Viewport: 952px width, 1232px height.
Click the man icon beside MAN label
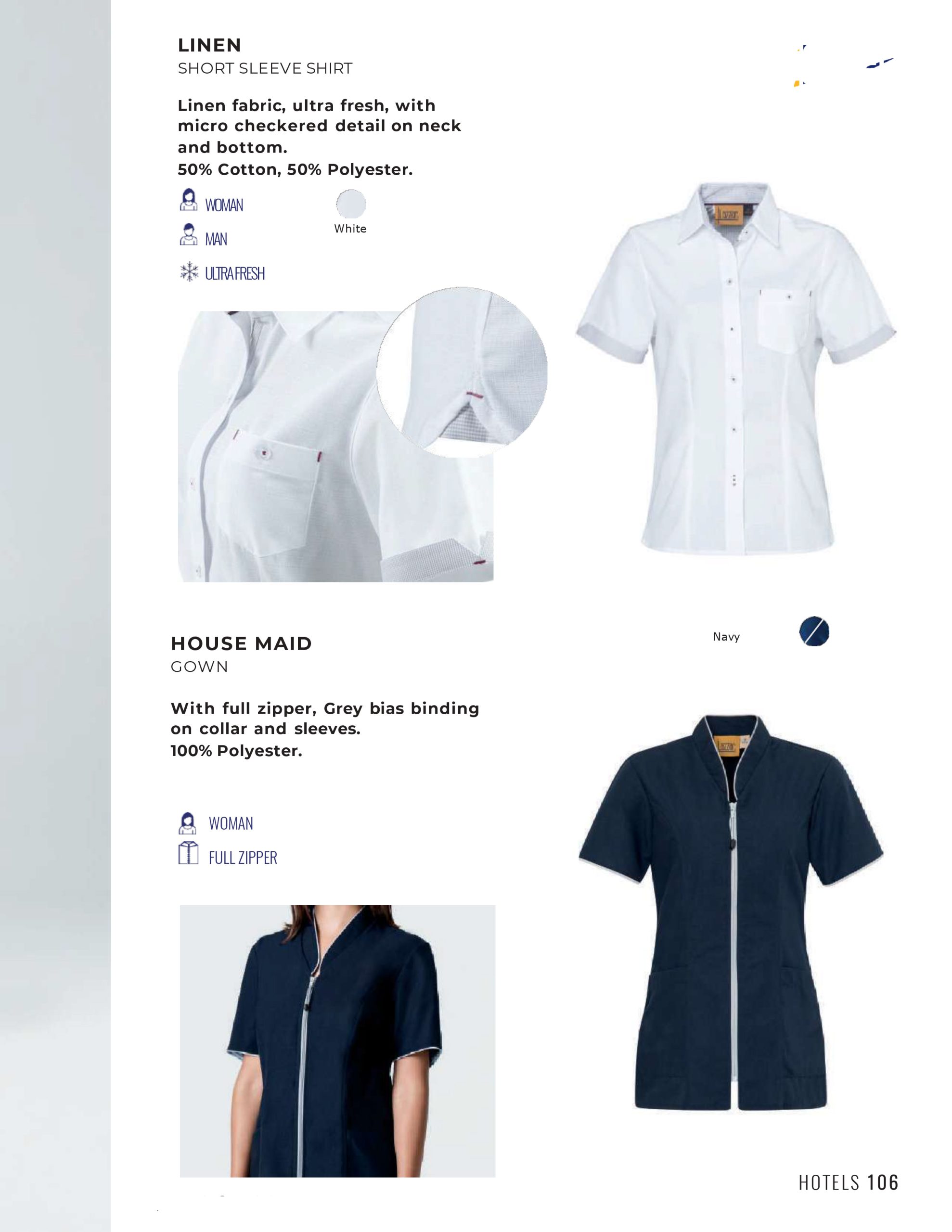189,234
